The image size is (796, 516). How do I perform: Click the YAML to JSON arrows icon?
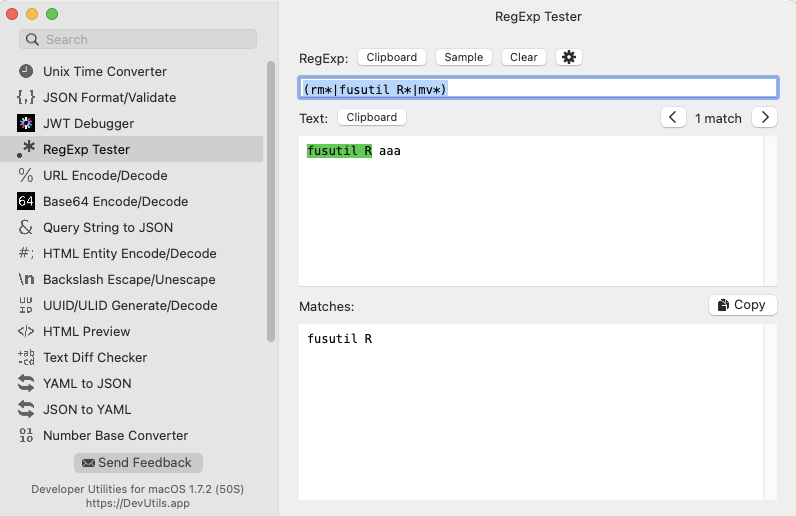[x=26, y=384]
